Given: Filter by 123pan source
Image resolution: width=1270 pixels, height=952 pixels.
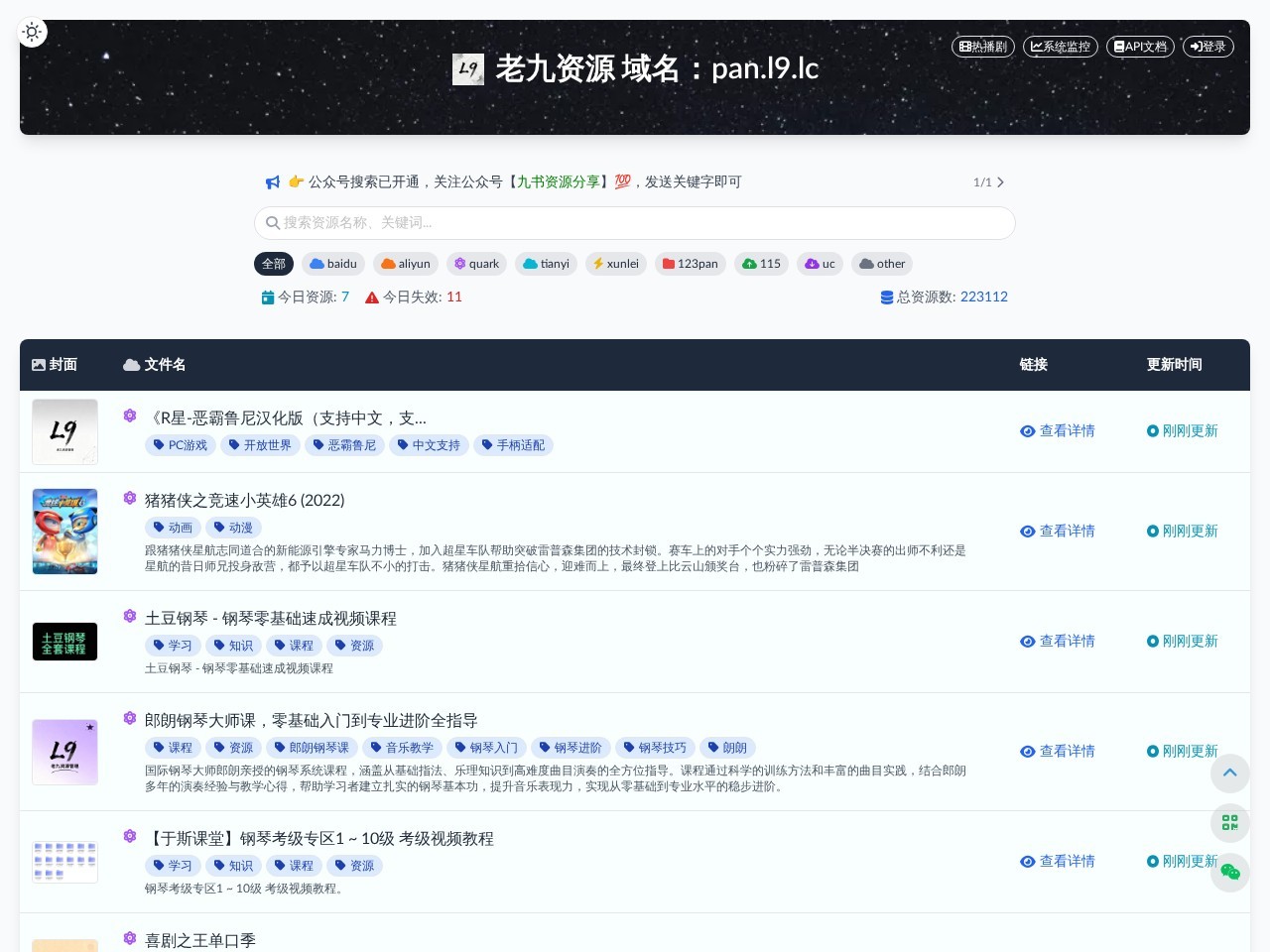Looking at the screenshot, I should click(x=691, y=264).
